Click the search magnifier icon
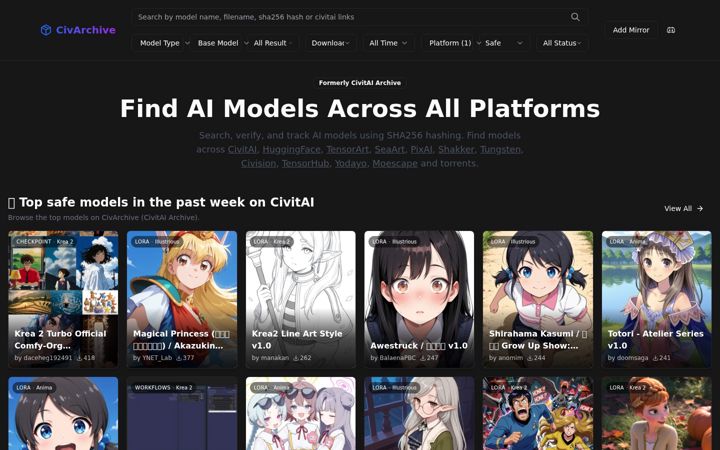 click(575, 17)
